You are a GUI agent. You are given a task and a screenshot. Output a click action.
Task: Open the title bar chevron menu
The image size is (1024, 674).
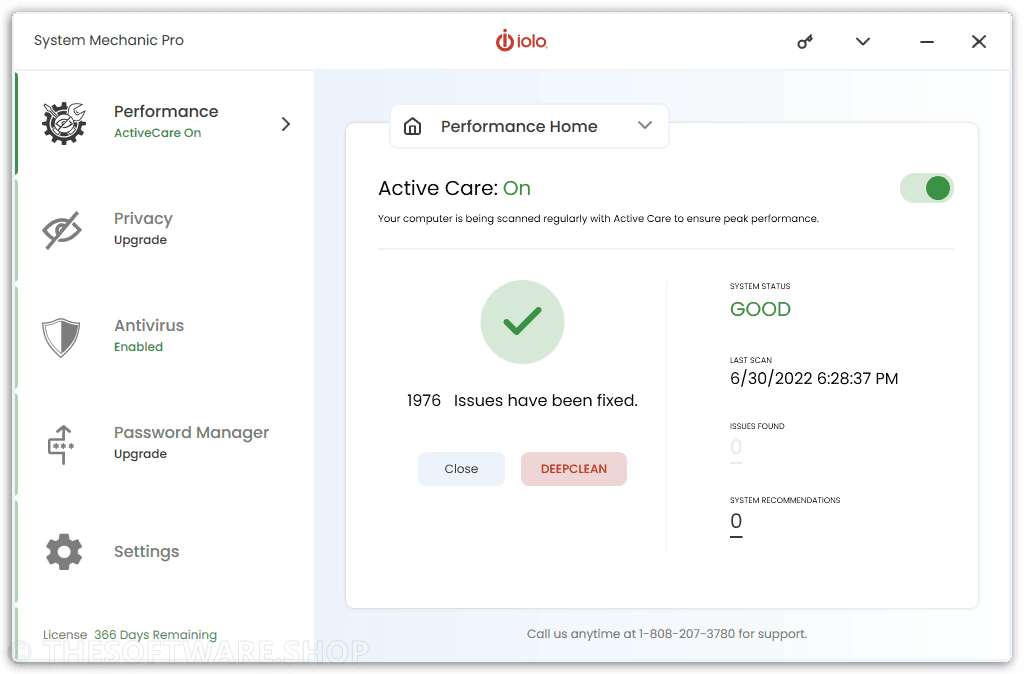863,42
